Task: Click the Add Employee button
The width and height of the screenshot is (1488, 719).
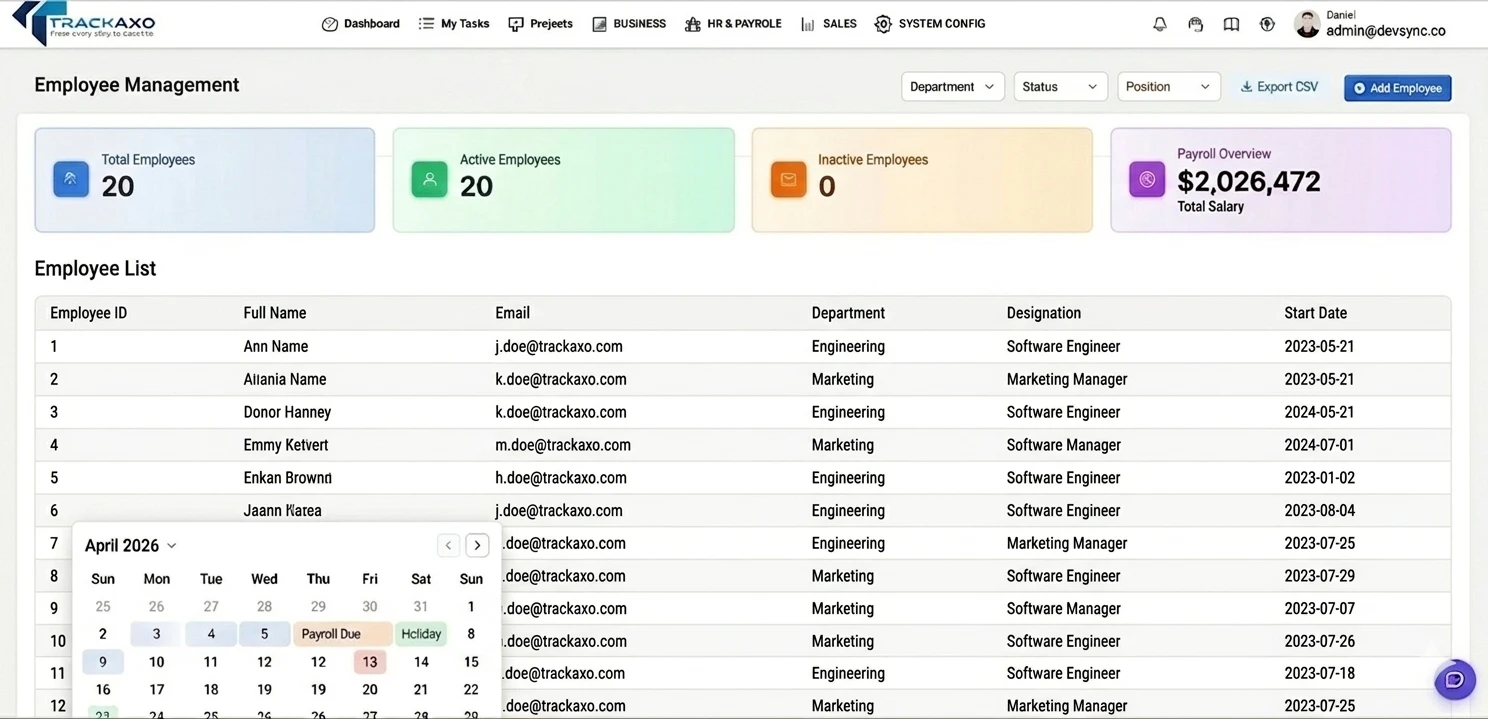Action: (x=1397, y=88)
